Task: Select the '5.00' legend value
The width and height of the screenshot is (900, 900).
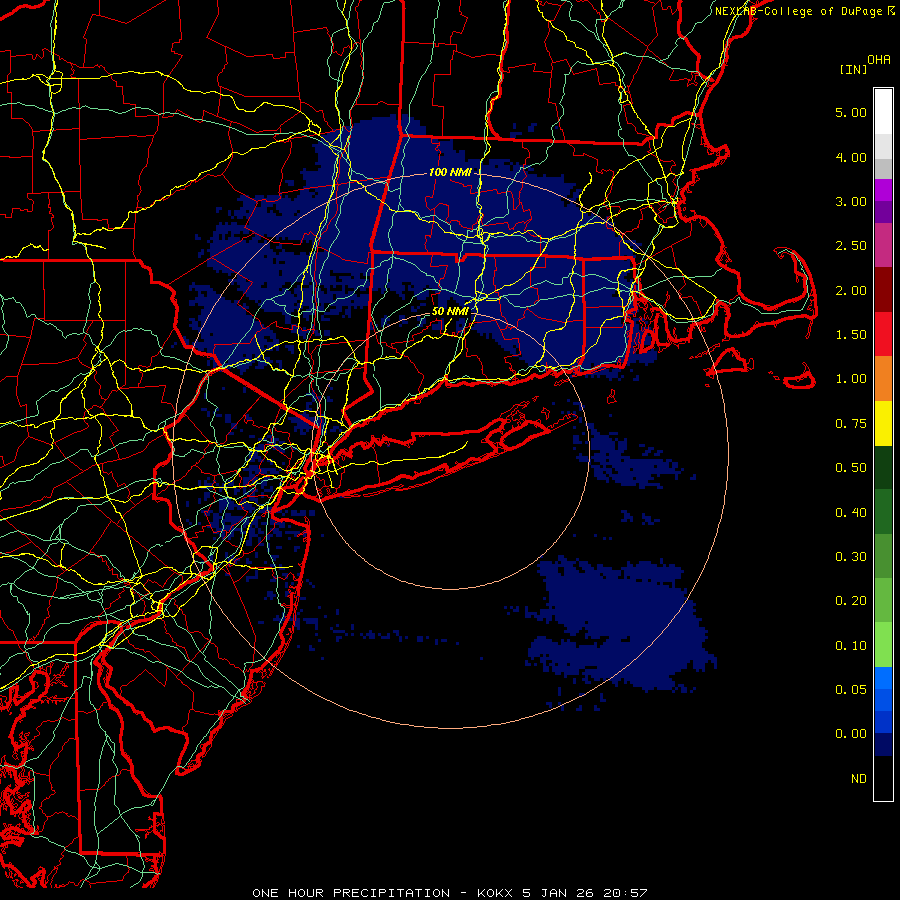Action: pos(851,112)
